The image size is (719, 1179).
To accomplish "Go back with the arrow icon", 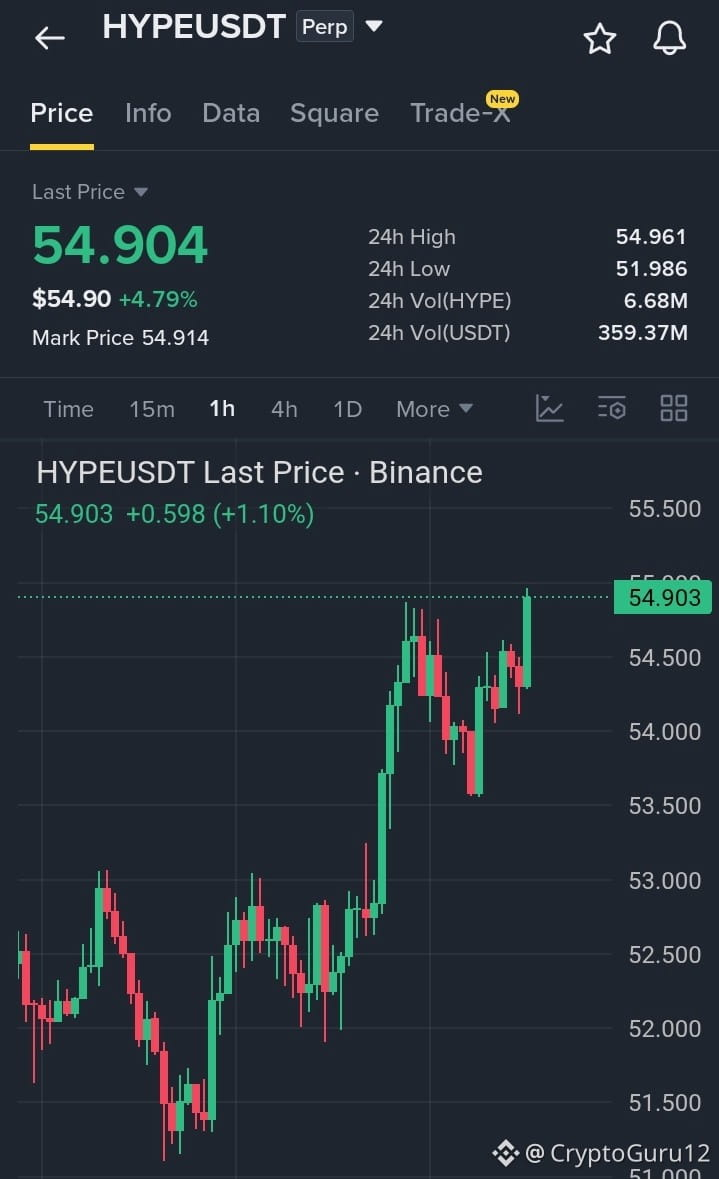I will click(x=50, y=38).
